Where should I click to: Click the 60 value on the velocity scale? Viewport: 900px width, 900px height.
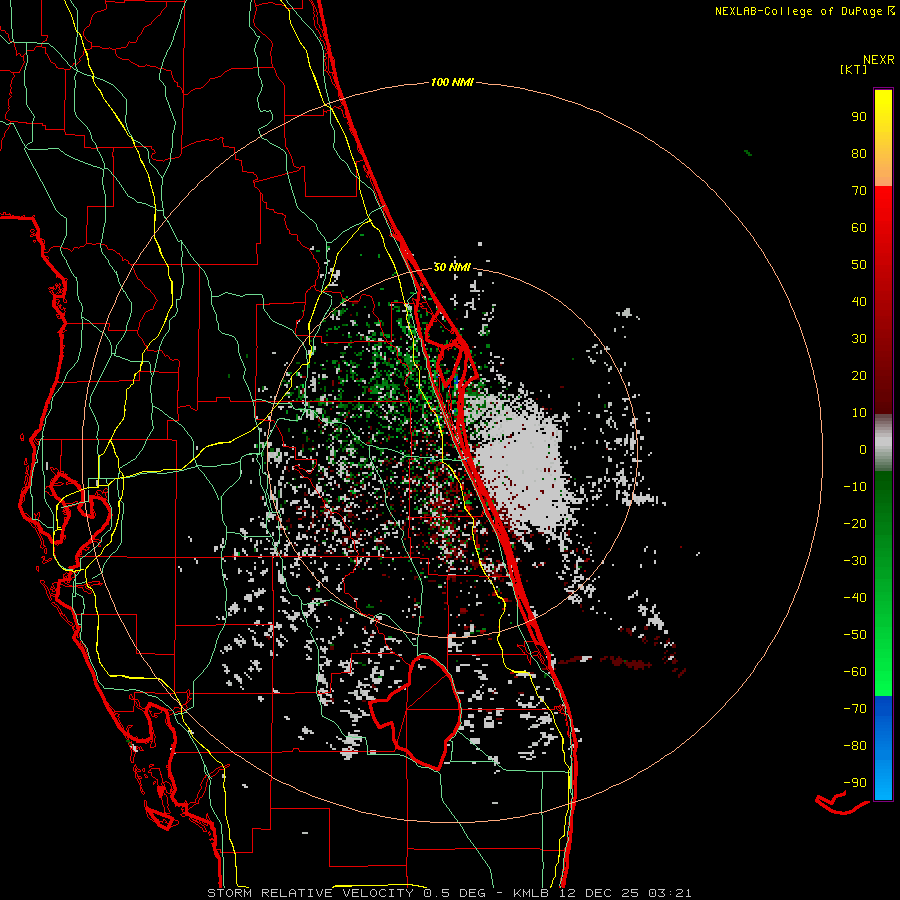859,228
